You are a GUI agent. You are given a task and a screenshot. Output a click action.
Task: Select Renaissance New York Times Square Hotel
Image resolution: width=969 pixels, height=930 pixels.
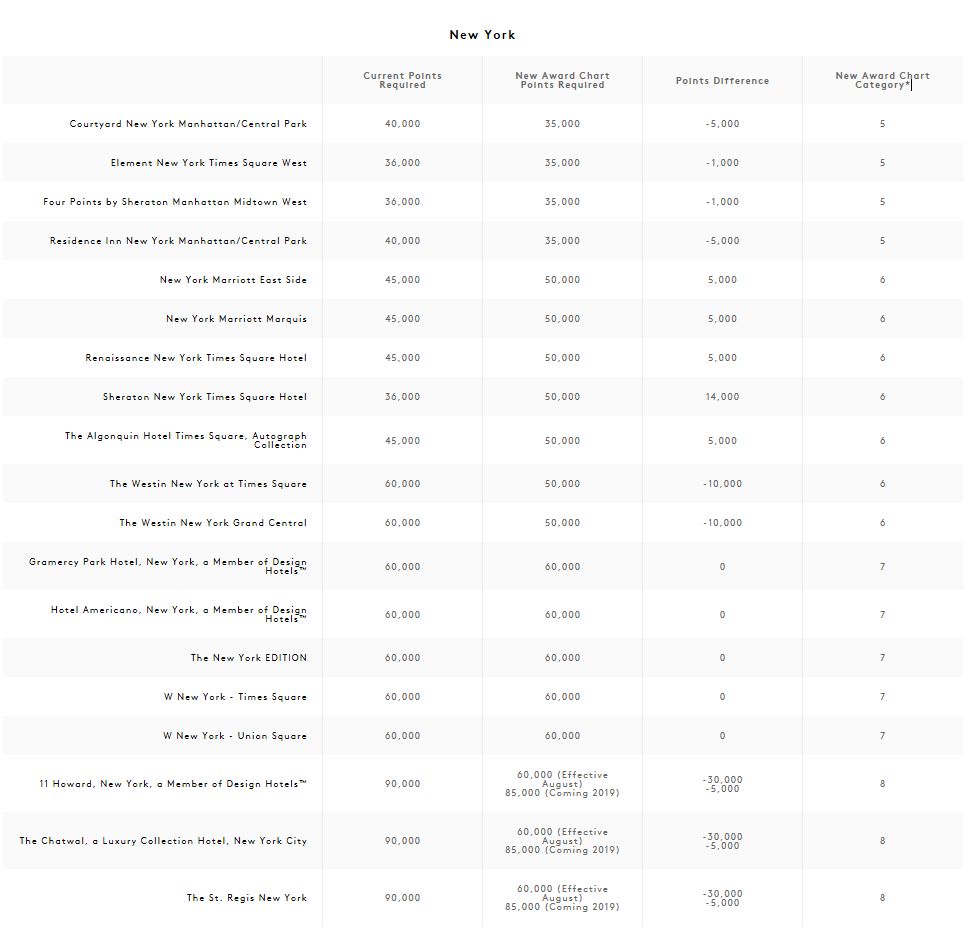[196, 358]
